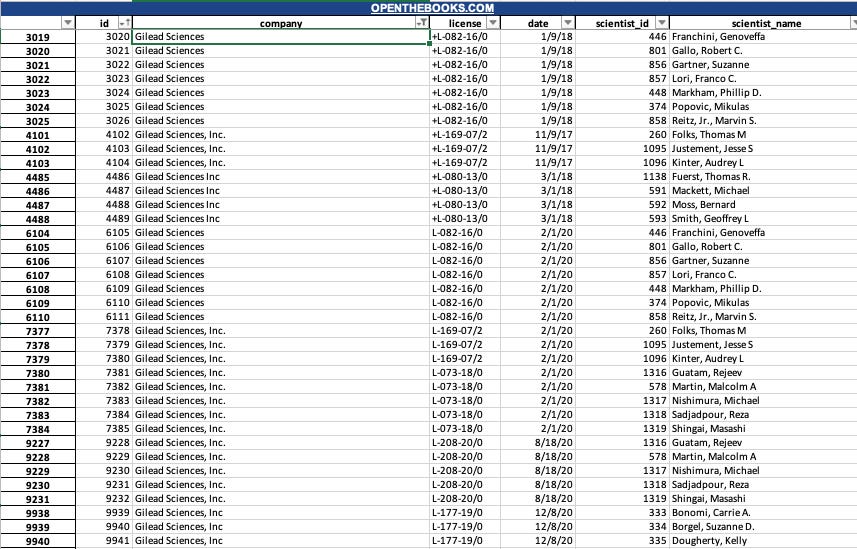Open the OPENTHEBOOKS.COM link
Screen dimensions: 857x549
432,8
